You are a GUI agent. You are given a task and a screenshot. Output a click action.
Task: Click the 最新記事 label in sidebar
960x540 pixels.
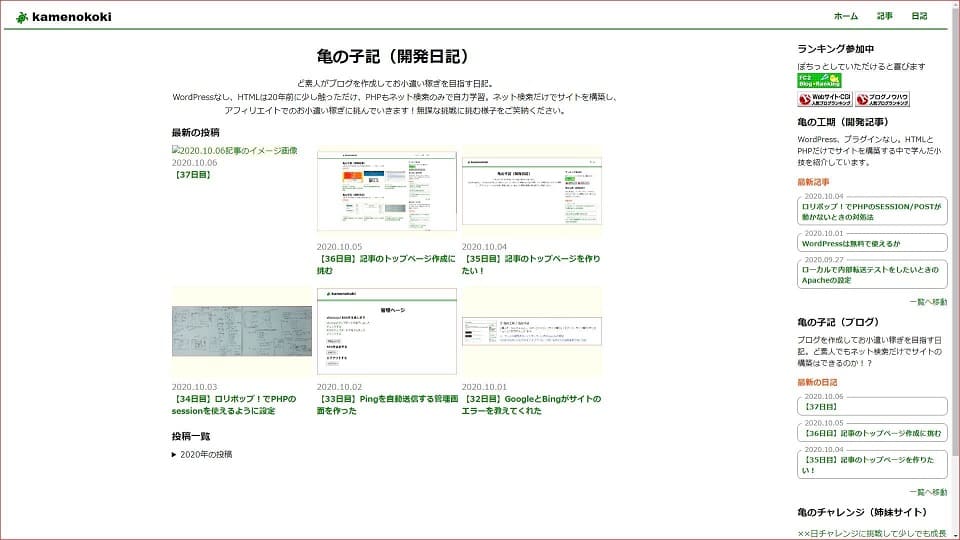coord(813,182)
